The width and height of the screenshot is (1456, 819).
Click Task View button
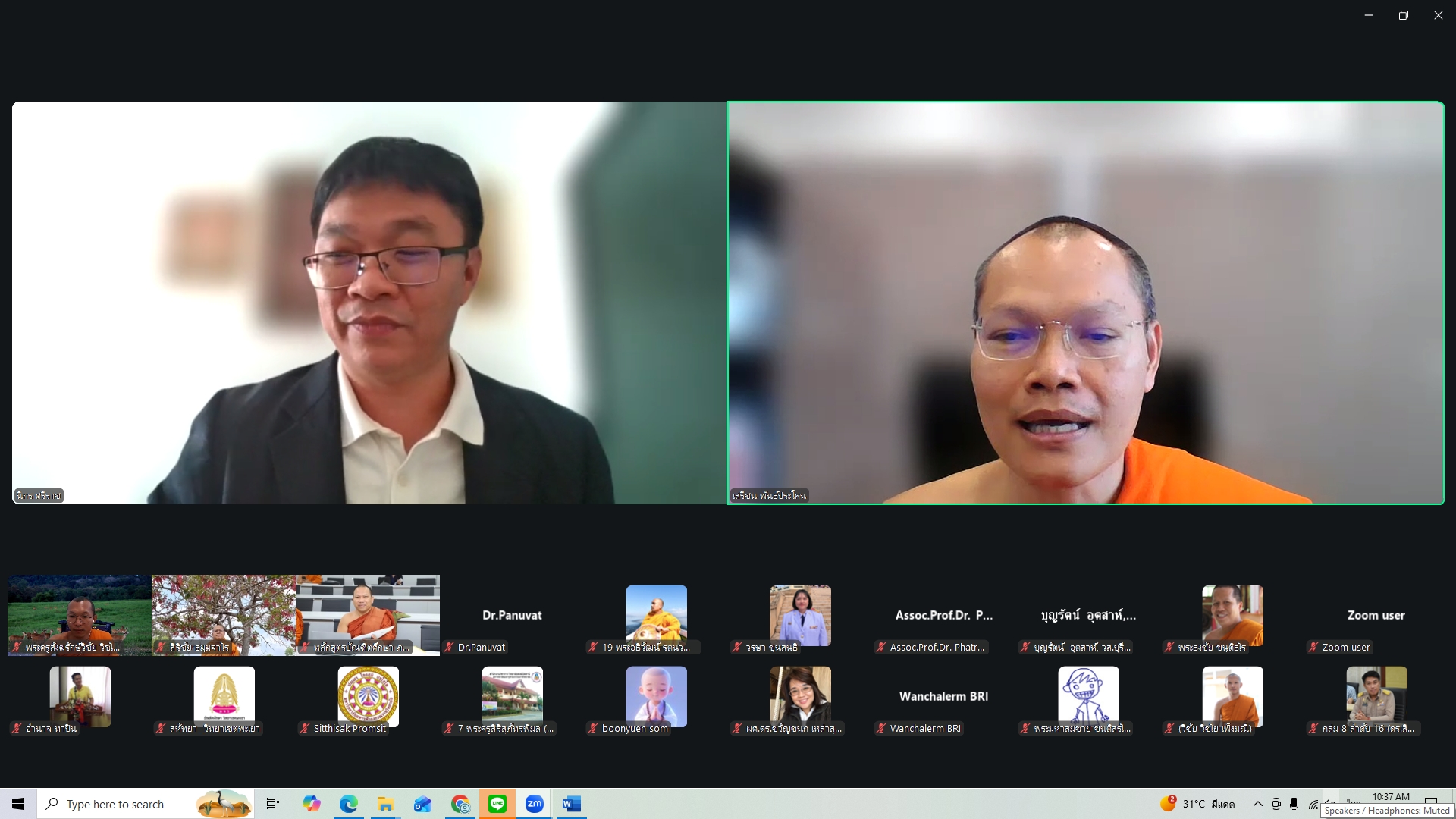click(273, 804)
